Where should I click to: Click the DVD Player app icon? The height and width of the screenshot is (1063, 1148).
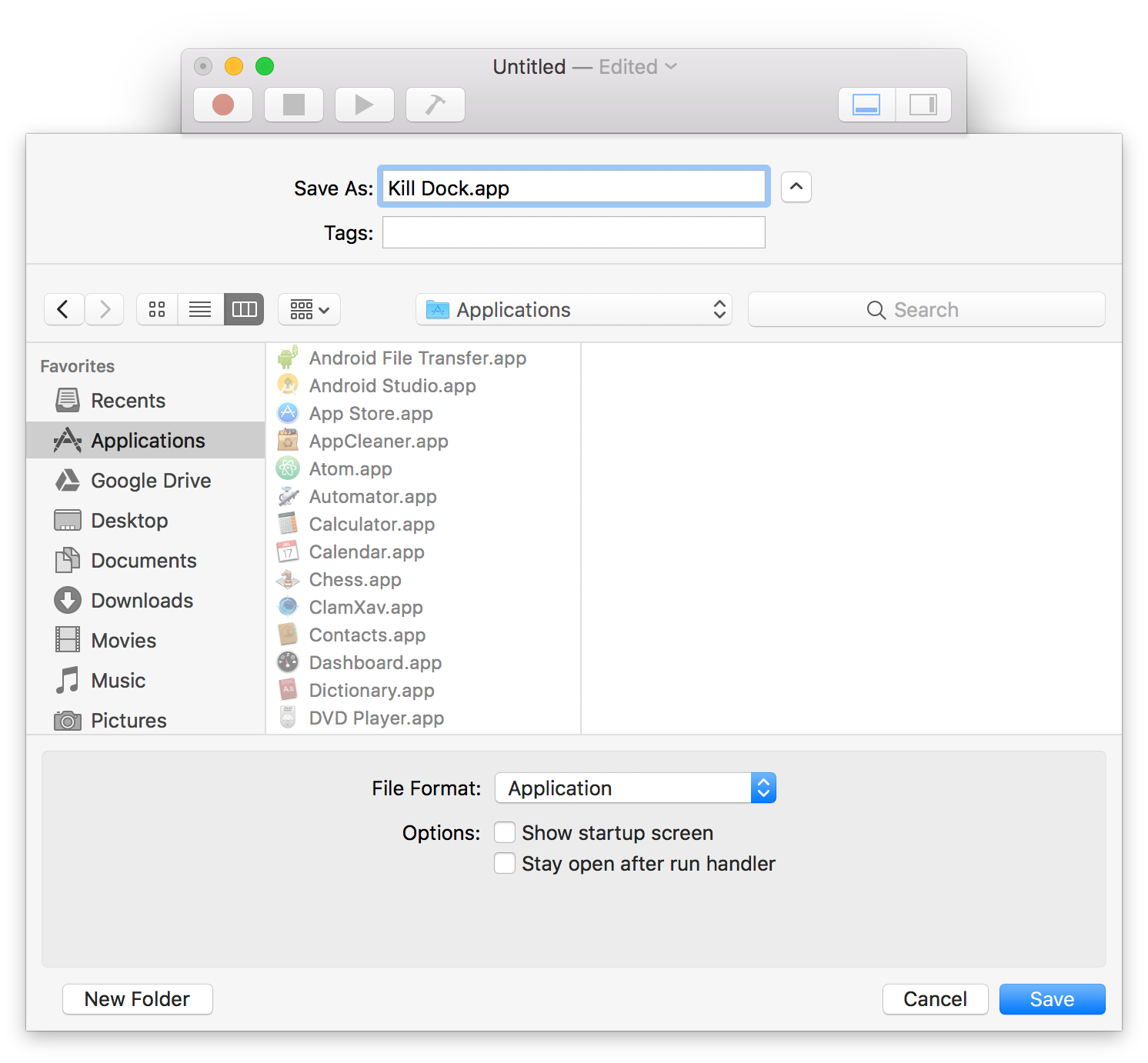pyautogui.click(x=288, y=718)
